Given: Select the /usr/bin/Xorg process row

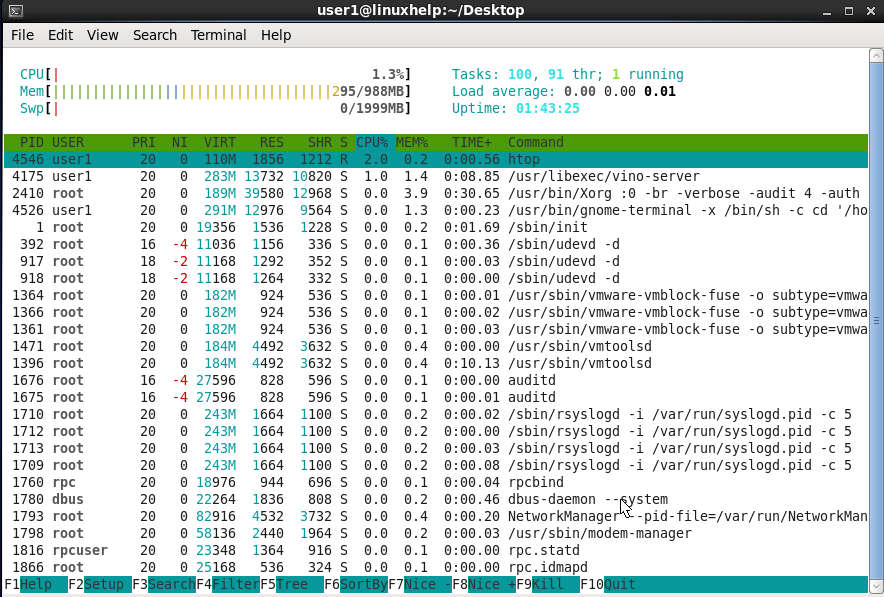Looking at the screenshot, I should point(436,193).
